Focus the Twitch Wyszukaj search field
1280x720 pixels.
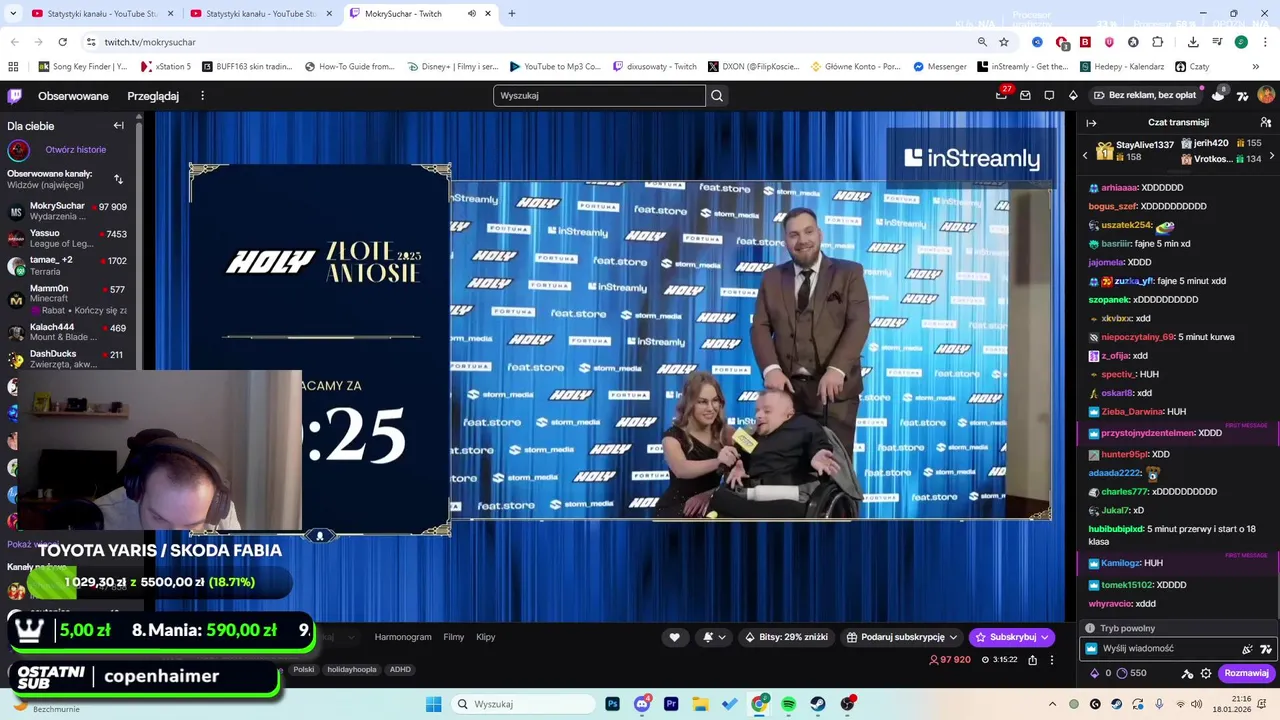tap(599, 96)
